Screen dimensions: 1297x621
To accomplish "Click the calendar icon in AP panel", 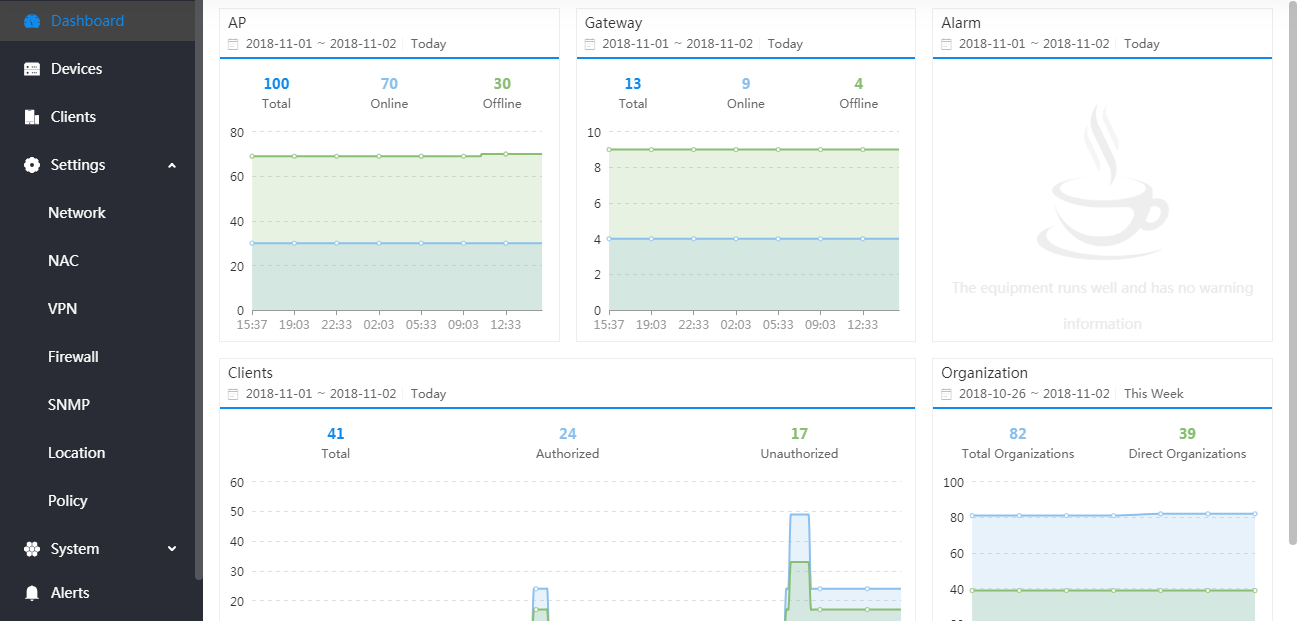I will coord(233,44).
